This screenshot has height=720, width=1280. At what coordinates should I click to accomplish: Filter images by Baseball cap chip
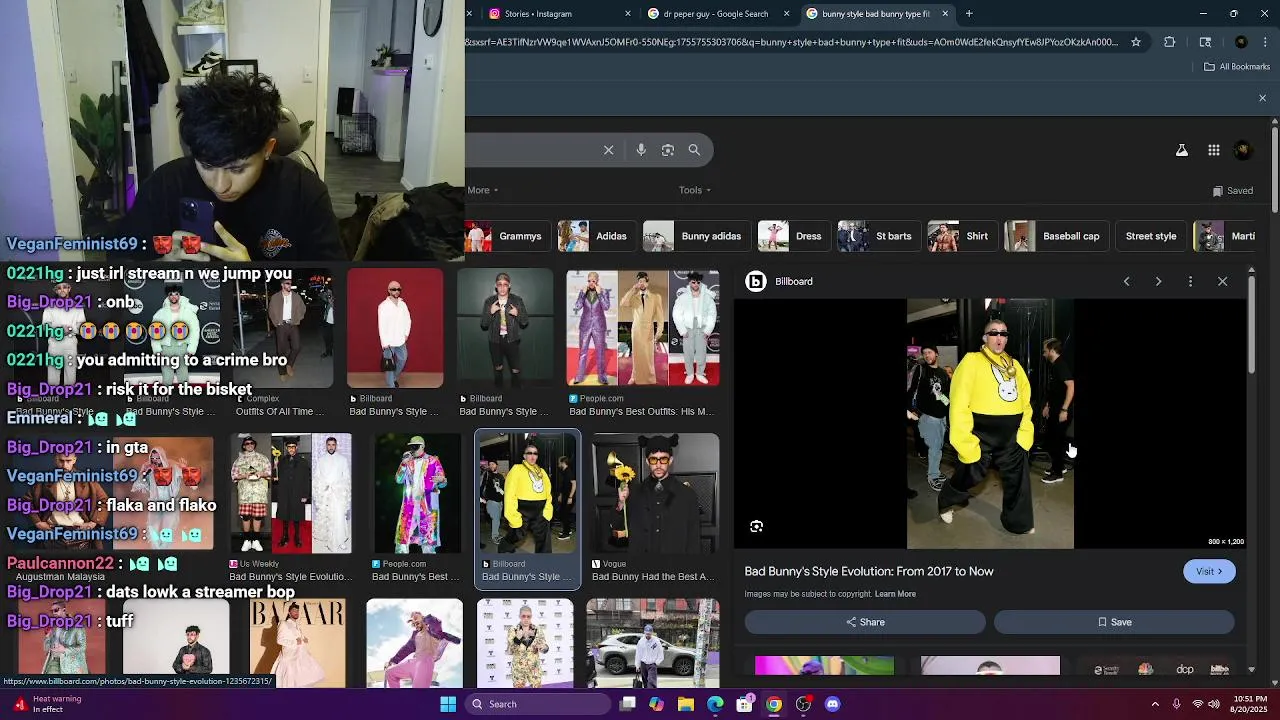coord(1055,236)
